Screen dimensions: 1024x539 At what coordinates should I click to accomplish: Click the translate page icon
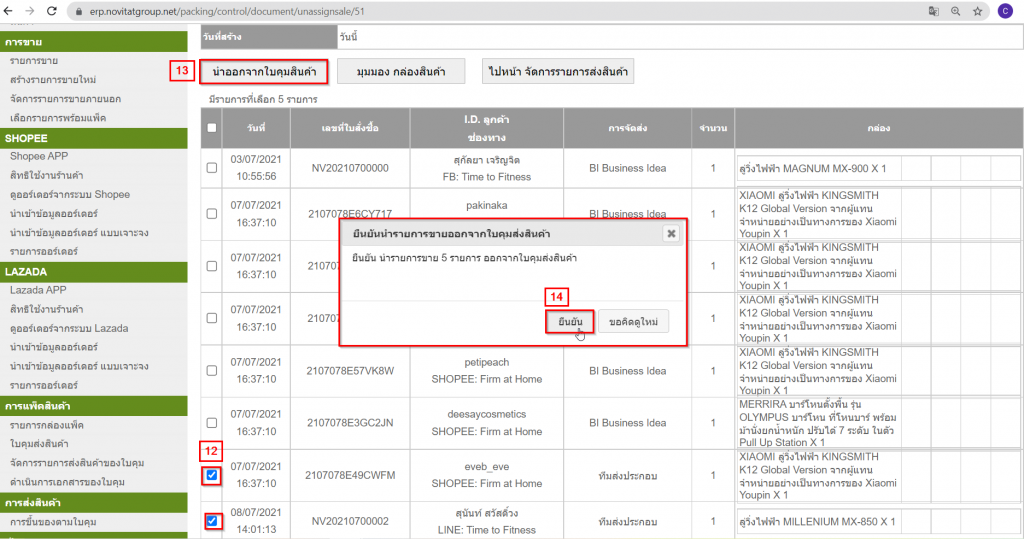click(x=933, y=11)
